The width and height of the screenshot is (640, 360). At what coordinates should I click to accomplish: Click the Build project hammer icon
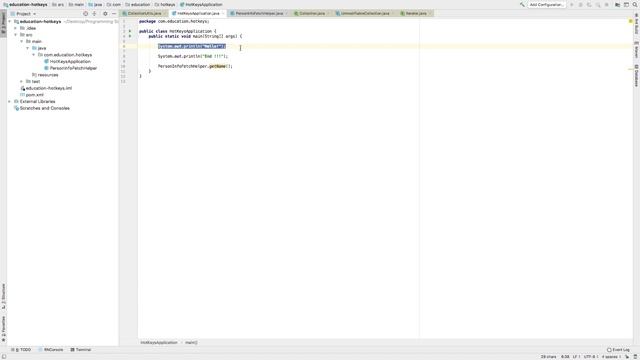522,4
